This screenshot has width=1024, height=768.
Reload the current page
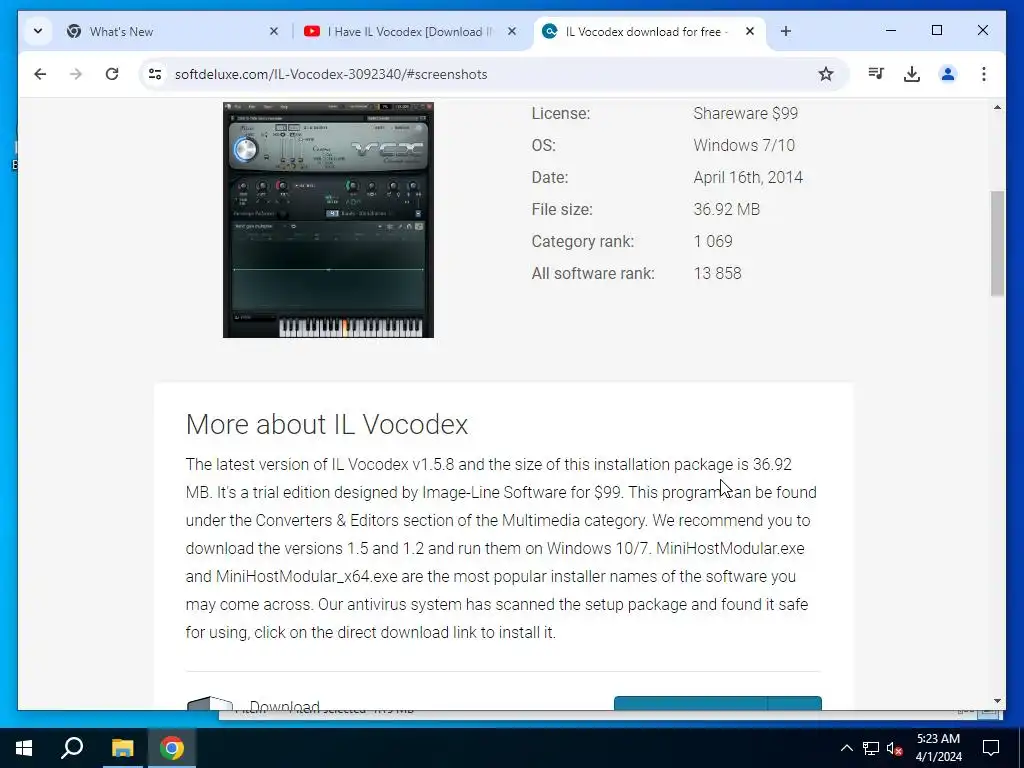(x=112, y=74)
